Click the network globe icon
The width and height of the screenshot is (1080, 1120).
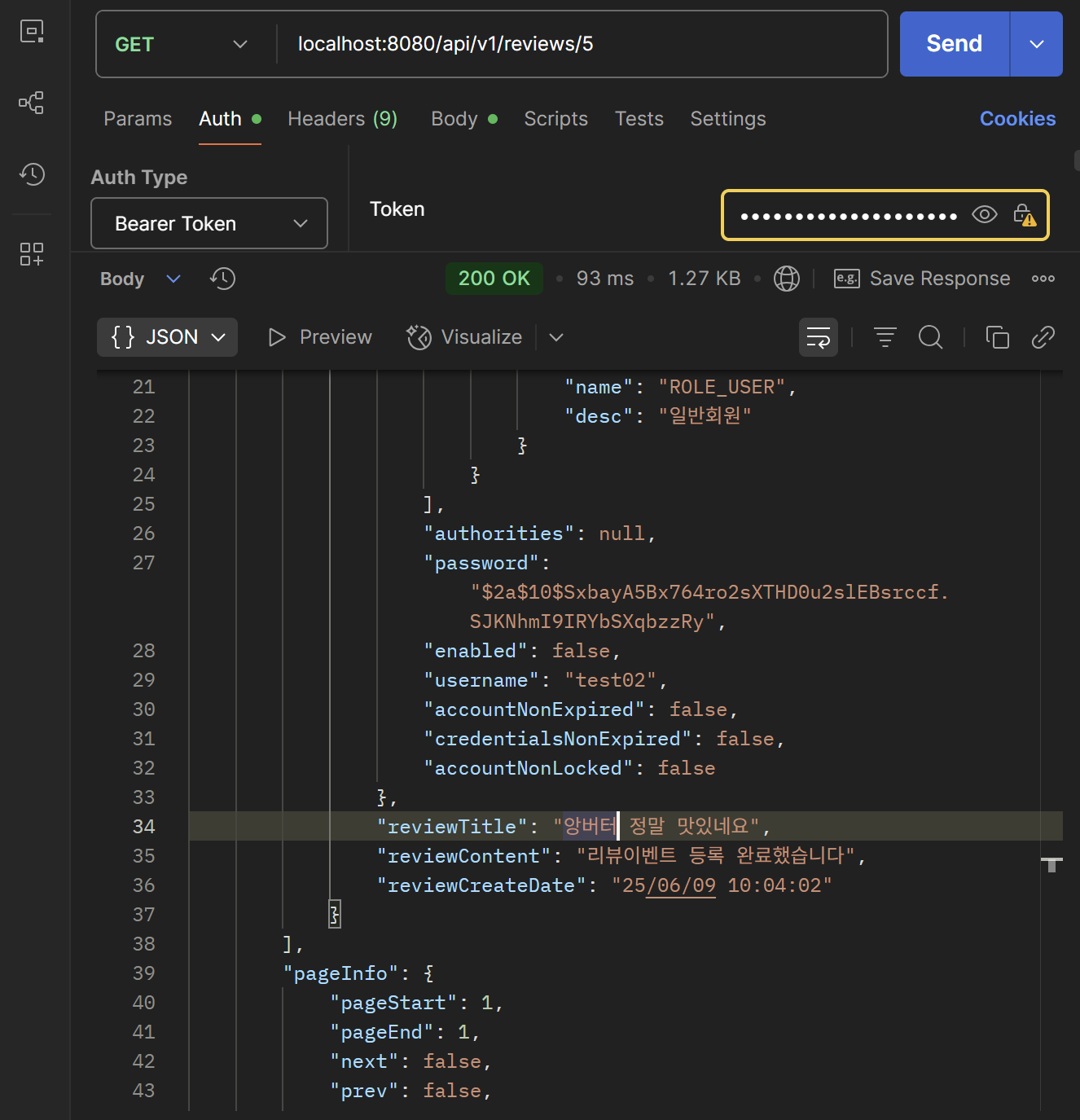[786, 279]
